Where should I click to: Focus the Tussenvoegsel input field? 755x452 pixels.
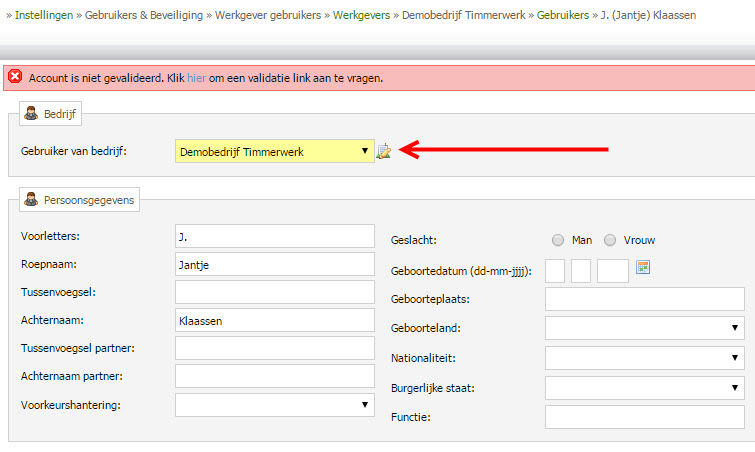275,292
